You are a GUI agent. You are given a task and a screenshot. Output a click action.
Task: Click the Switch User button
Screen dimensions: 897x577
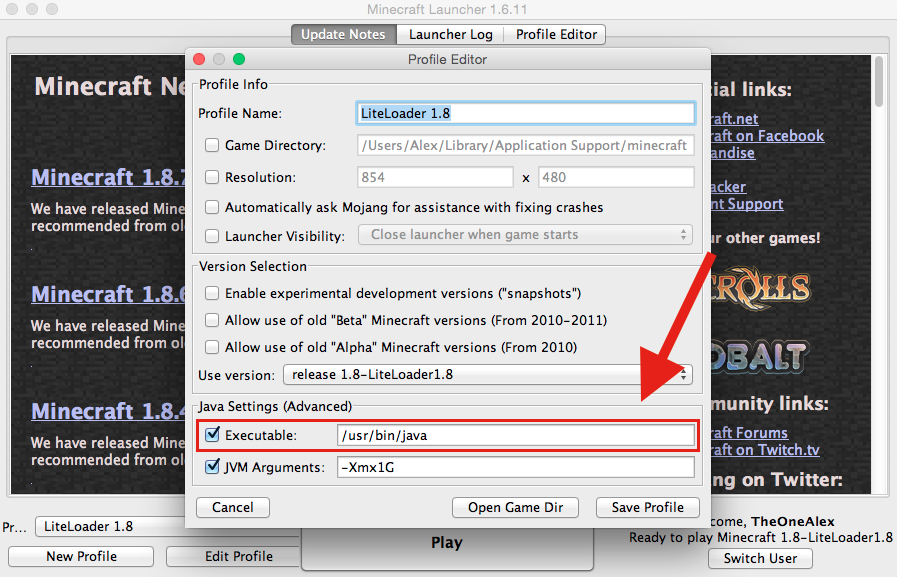tap(760, 558)
